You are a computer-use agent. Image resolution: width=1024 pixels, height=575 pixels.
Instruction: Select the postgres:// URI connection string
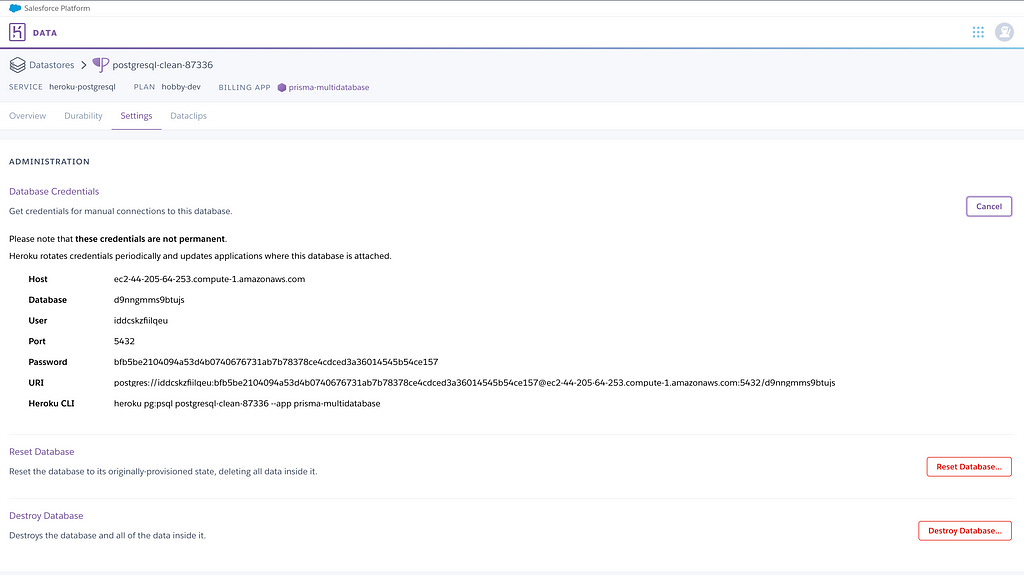point(474,383)
